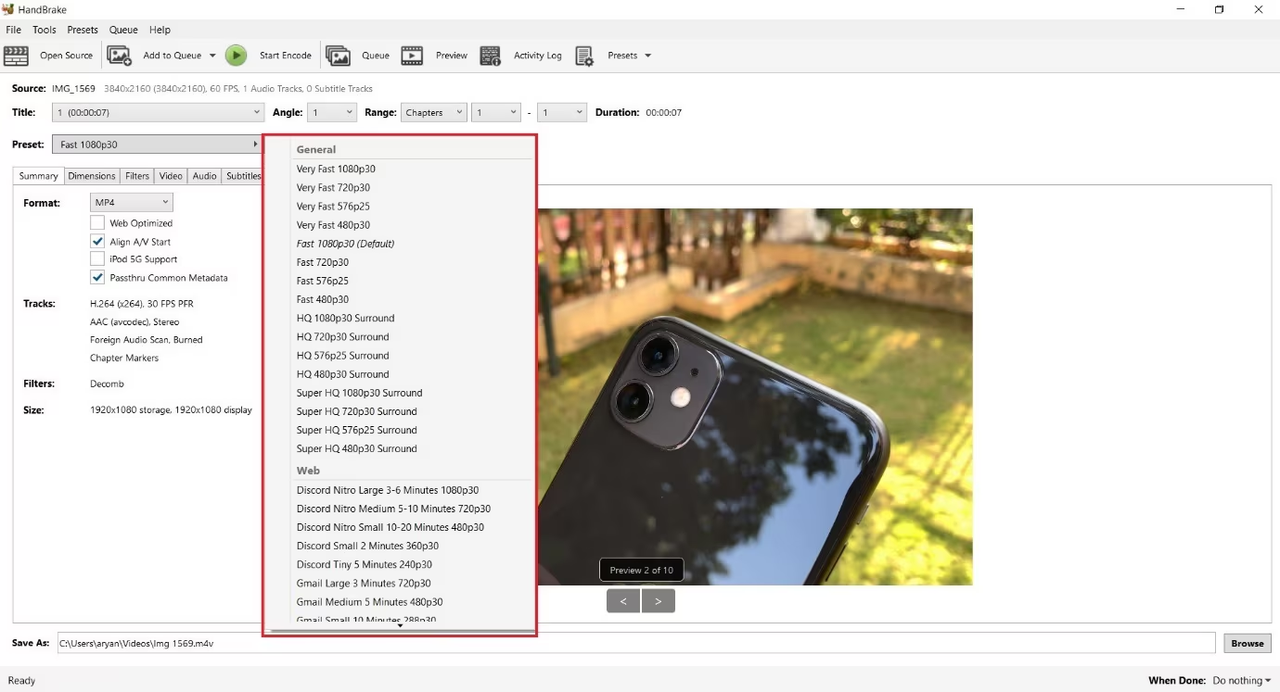Image resolution: width=1280 pixels, height=692 pixels.
Task: Open the Activity Log icon
Action: [x=490, y=55]
